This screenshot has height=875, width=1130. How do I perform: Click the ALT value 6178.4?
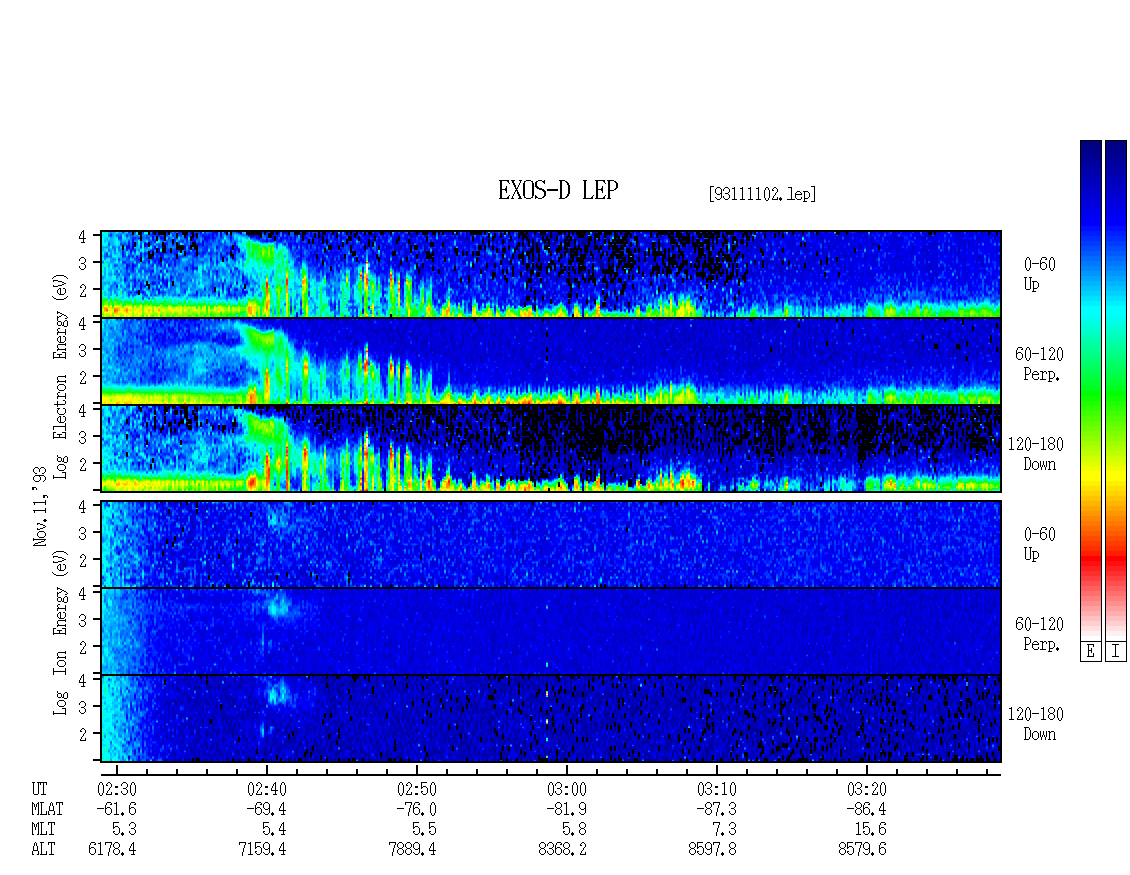(112, 850)
